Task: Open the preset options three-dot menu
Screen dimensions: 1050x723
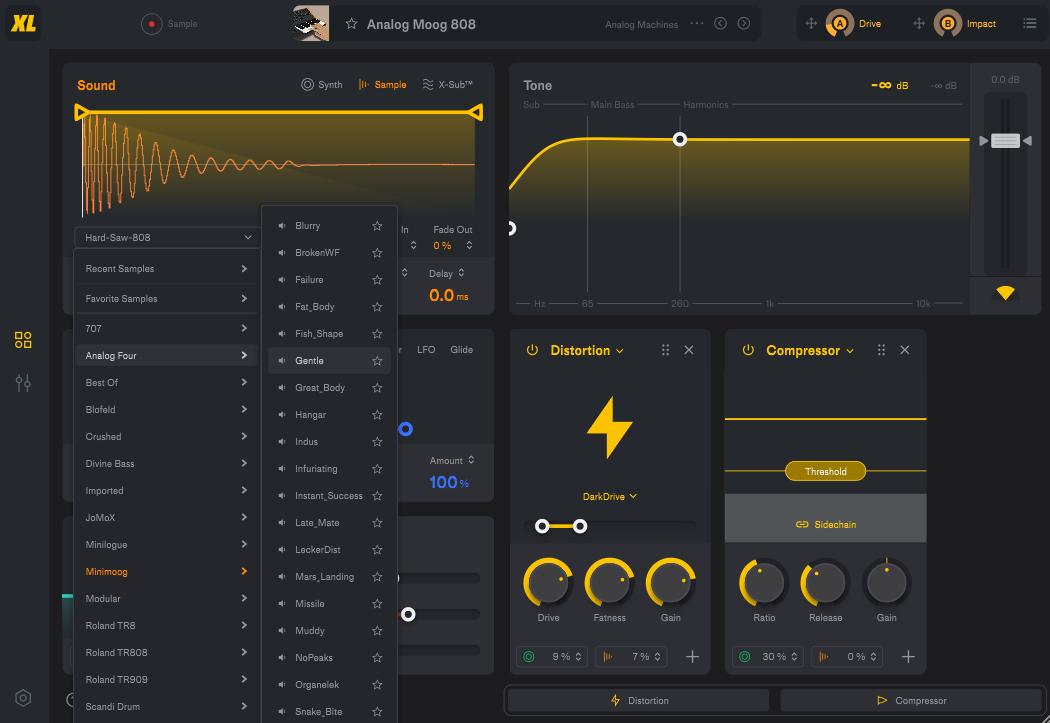Action: 697,23
